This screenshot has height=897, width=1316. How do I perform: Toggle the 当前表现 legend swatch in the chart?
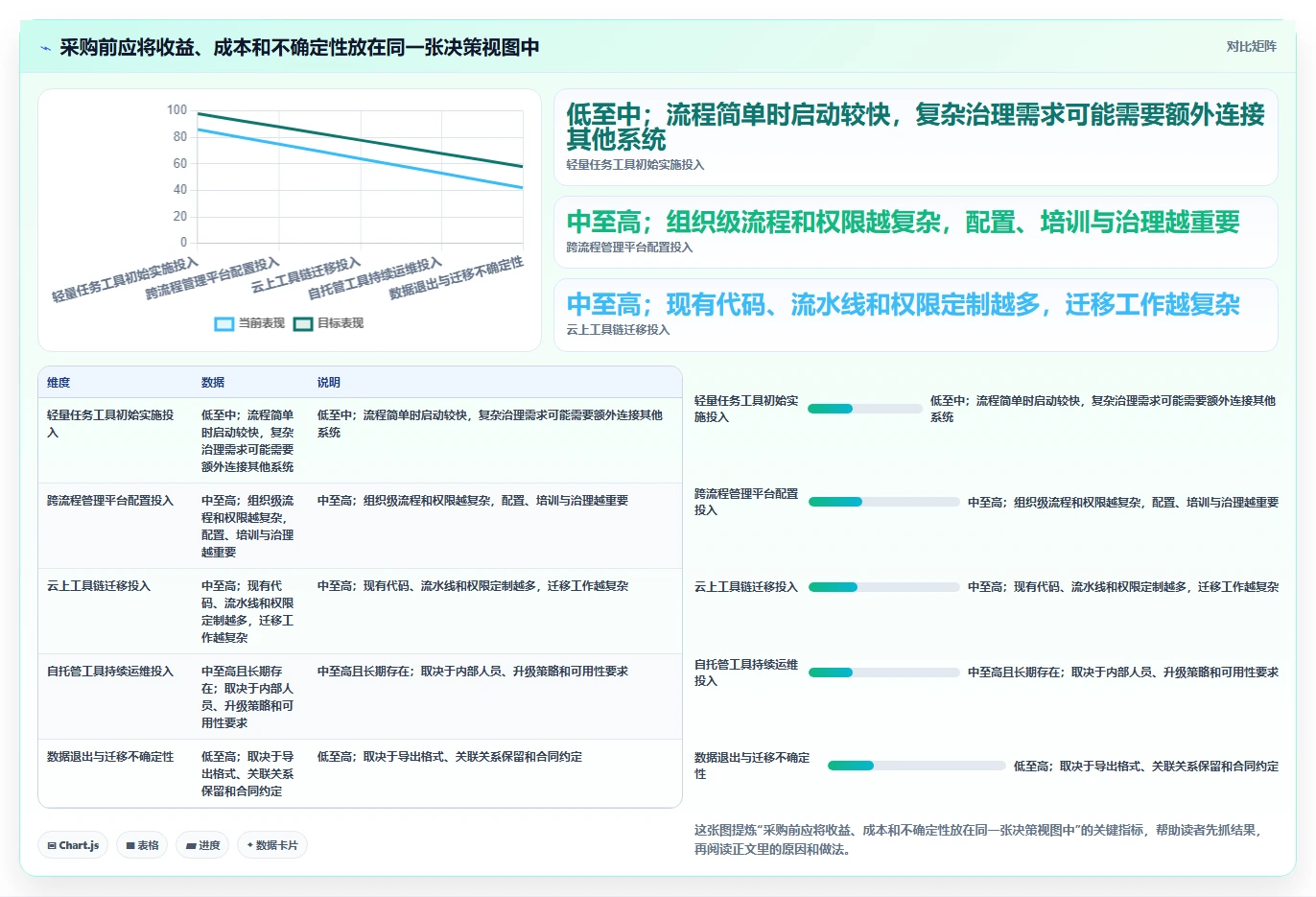coord(224,324)
